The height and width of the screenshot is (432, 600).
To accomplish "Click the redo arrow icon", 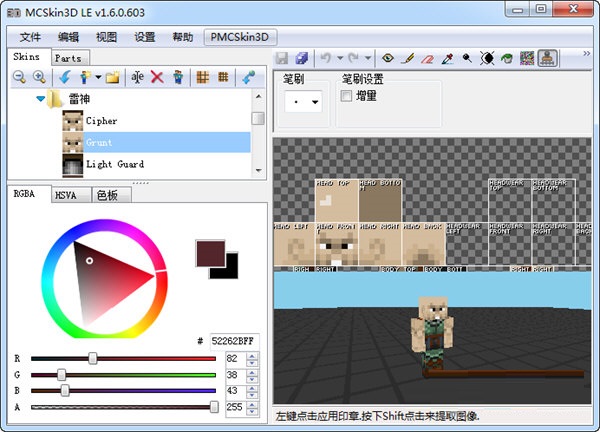I will click(x=354, y=58).
